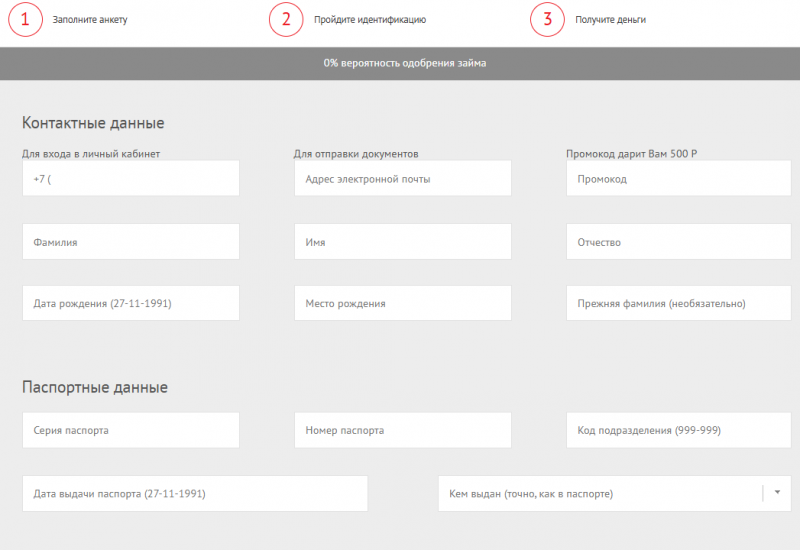800x550 pixels.
Task: Click the step 3 circle icon
Action: coord(547,19)
